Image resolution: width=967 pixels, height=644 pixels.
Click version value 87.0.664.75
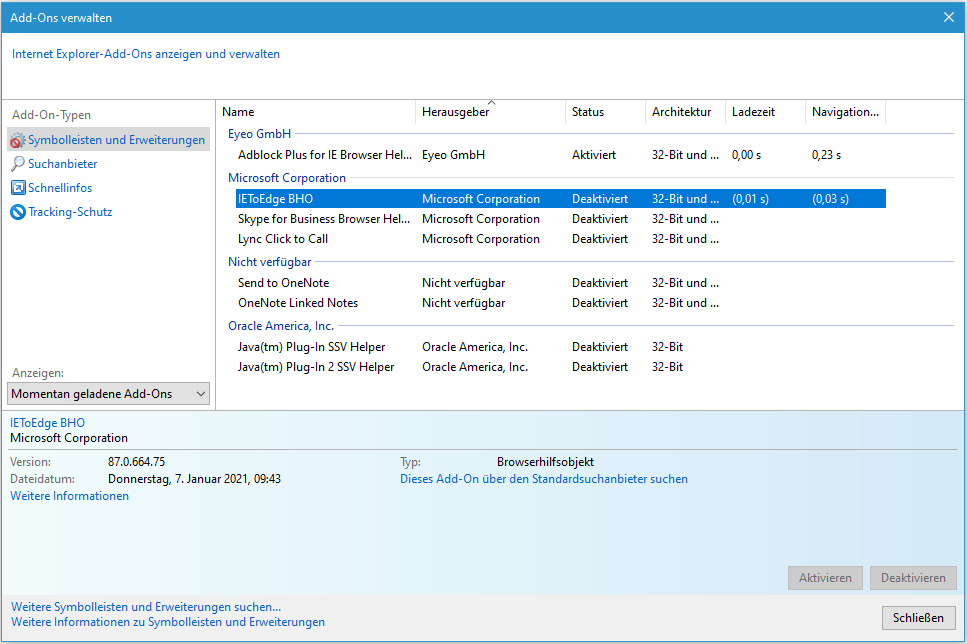coord(136,461)
